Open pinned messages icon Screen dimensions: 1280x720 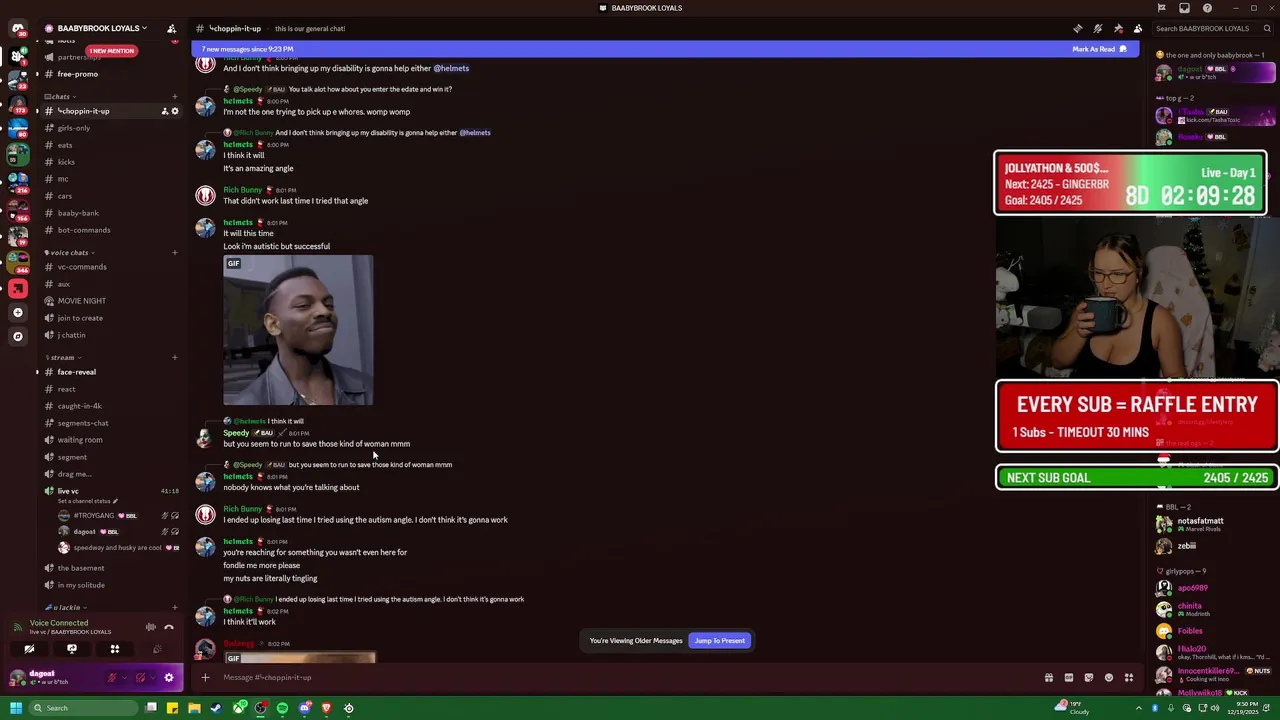1118,28
